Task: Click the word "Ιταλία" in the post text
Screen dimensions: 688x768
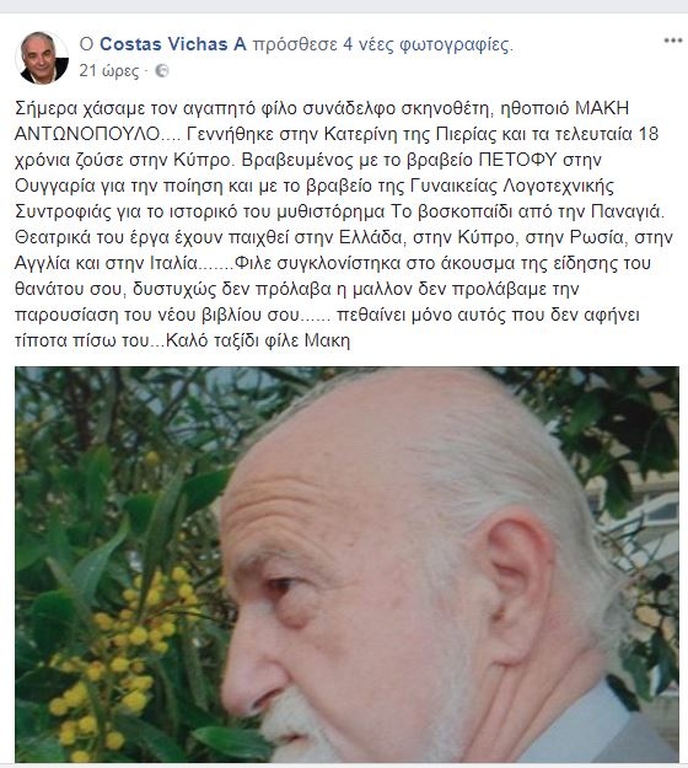Action: point(174,263)
